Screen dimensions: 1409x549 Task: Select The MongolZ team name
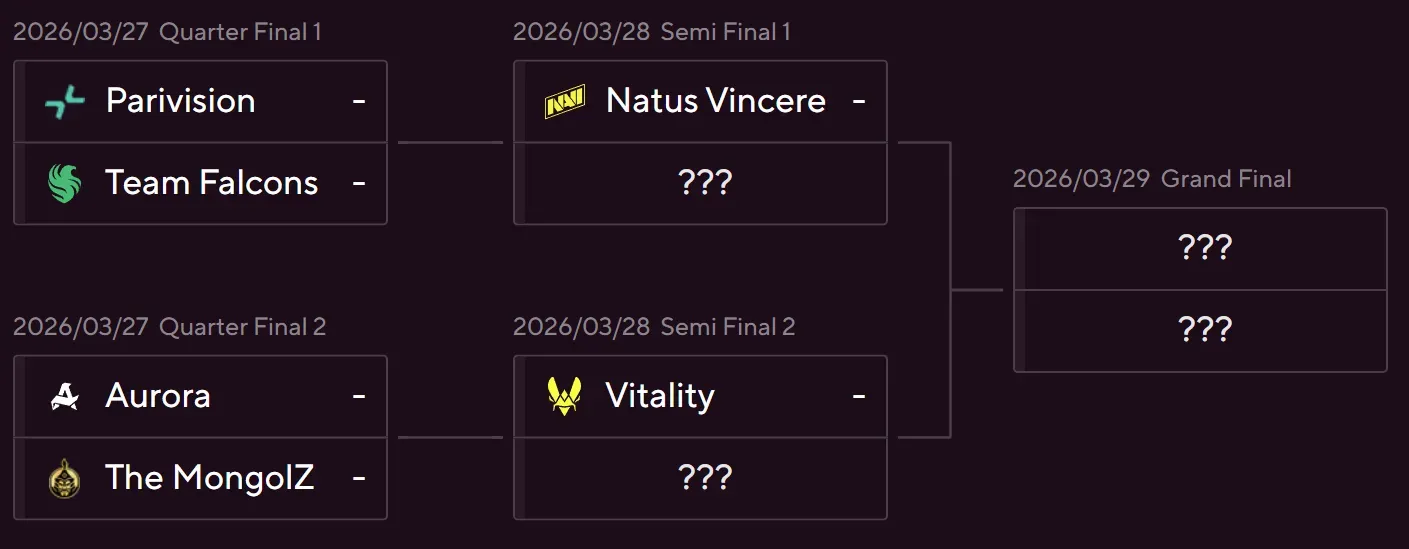point(209,478)
